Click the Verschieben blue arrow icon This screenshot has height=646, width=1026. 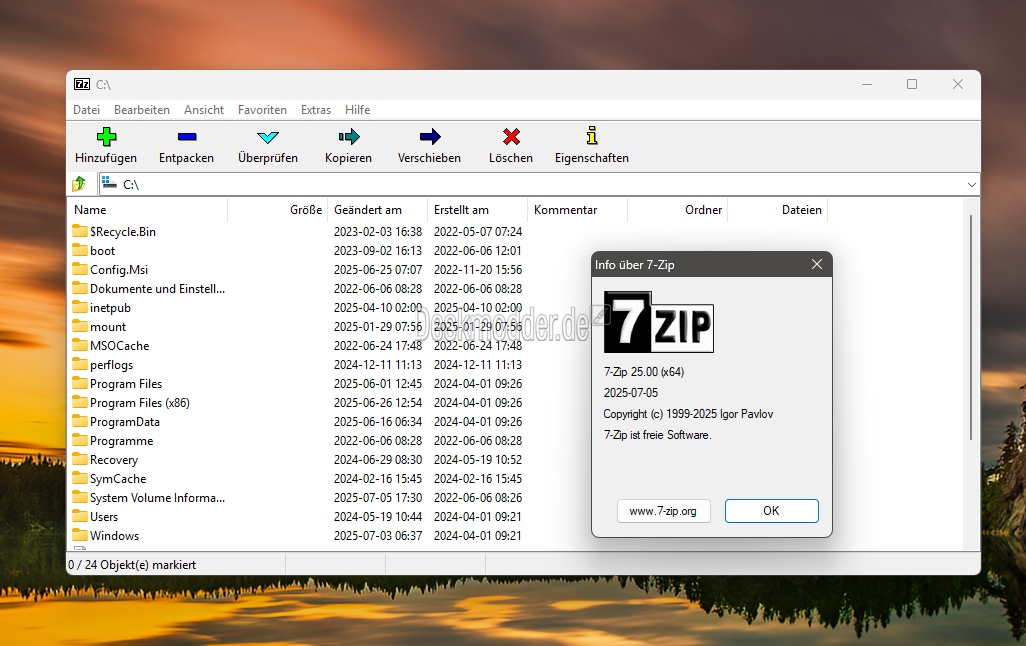coord(430,137)
